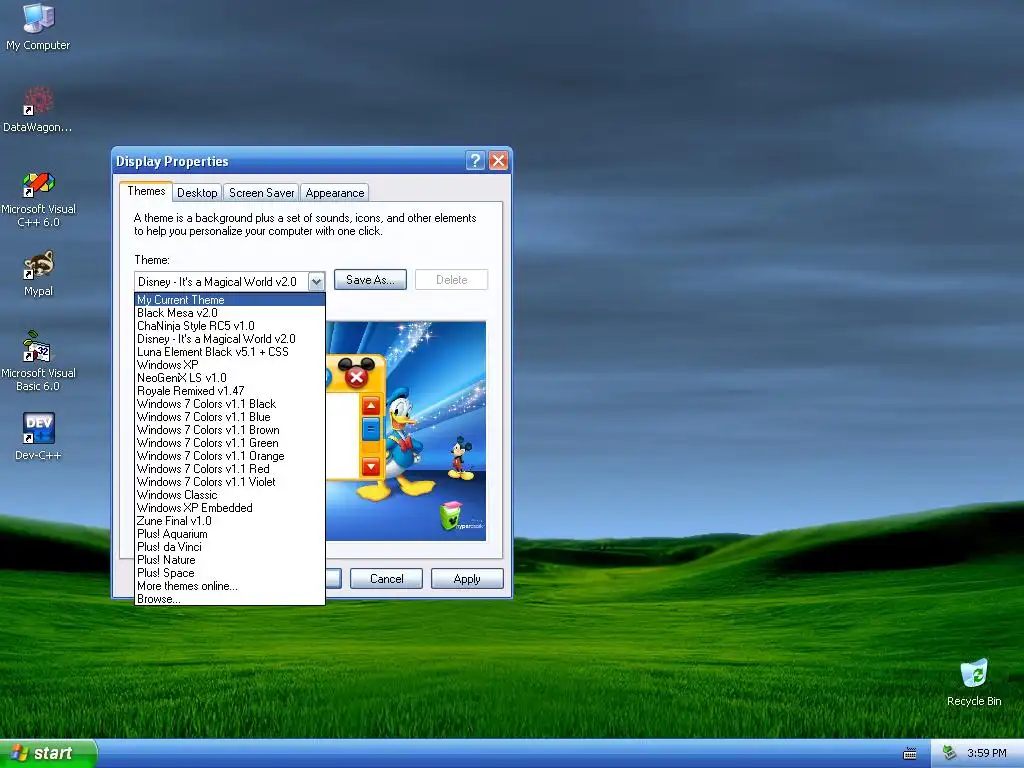1024x768 pixels.
Task: Switch to the Screen Saver tab
Action: point(261,193)
